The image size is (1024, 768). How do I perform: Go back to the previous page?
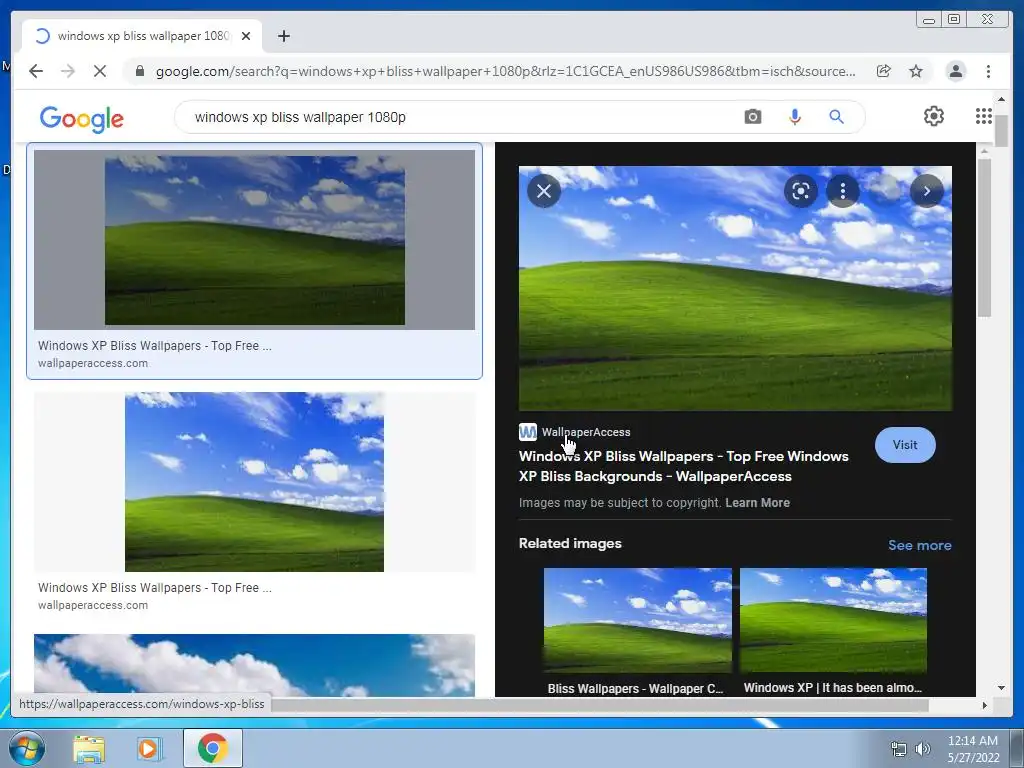(x=36, y=71)
